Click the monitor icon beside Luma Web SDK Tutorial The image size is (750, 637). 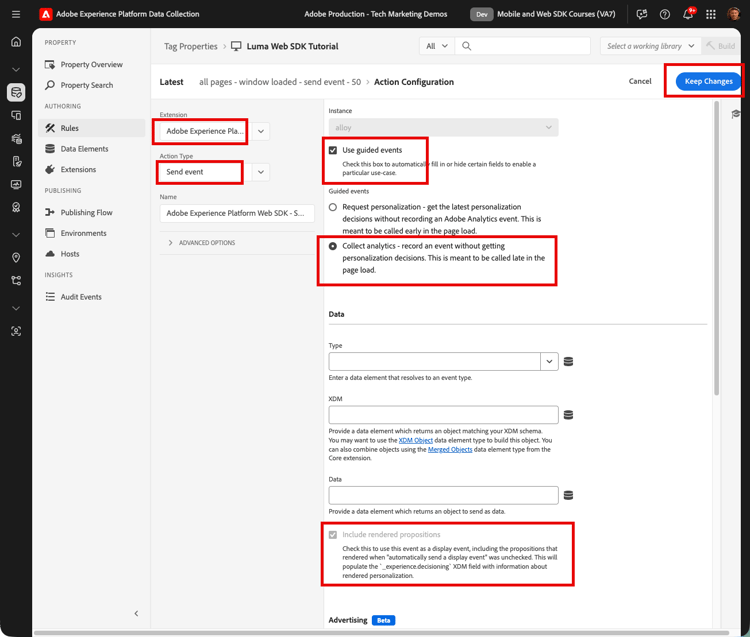pos(236,46)
